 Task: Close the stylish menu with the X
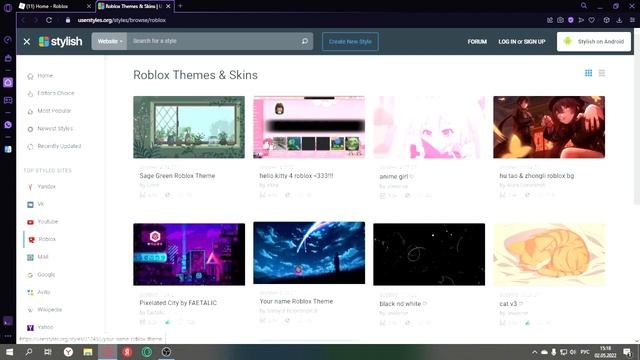click(27, 42)
